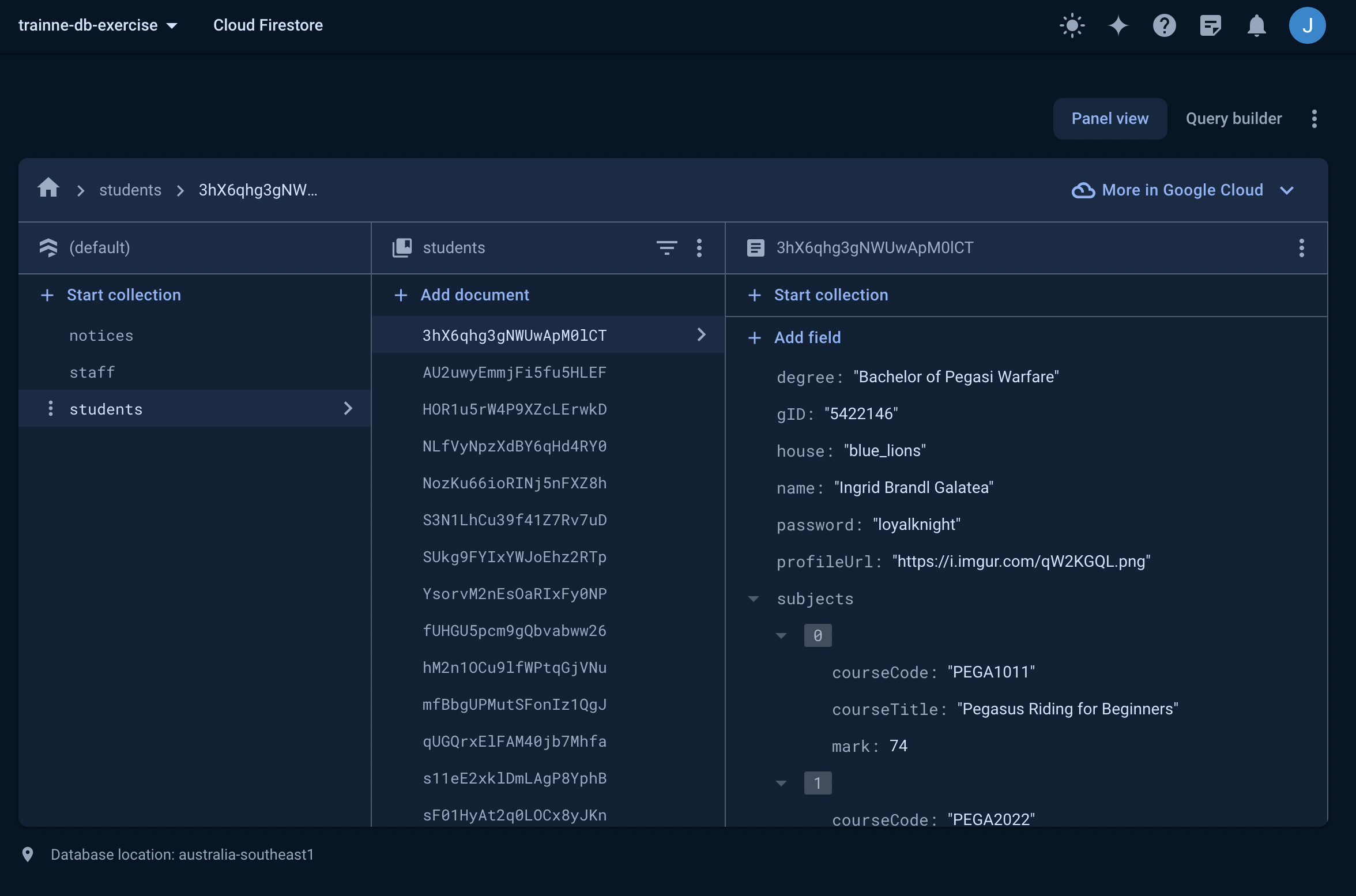This screenshot has width=1356, height=896.
Task: Select document s11eE2xklDmLAgP8YphB
Action: pos(548,778)
